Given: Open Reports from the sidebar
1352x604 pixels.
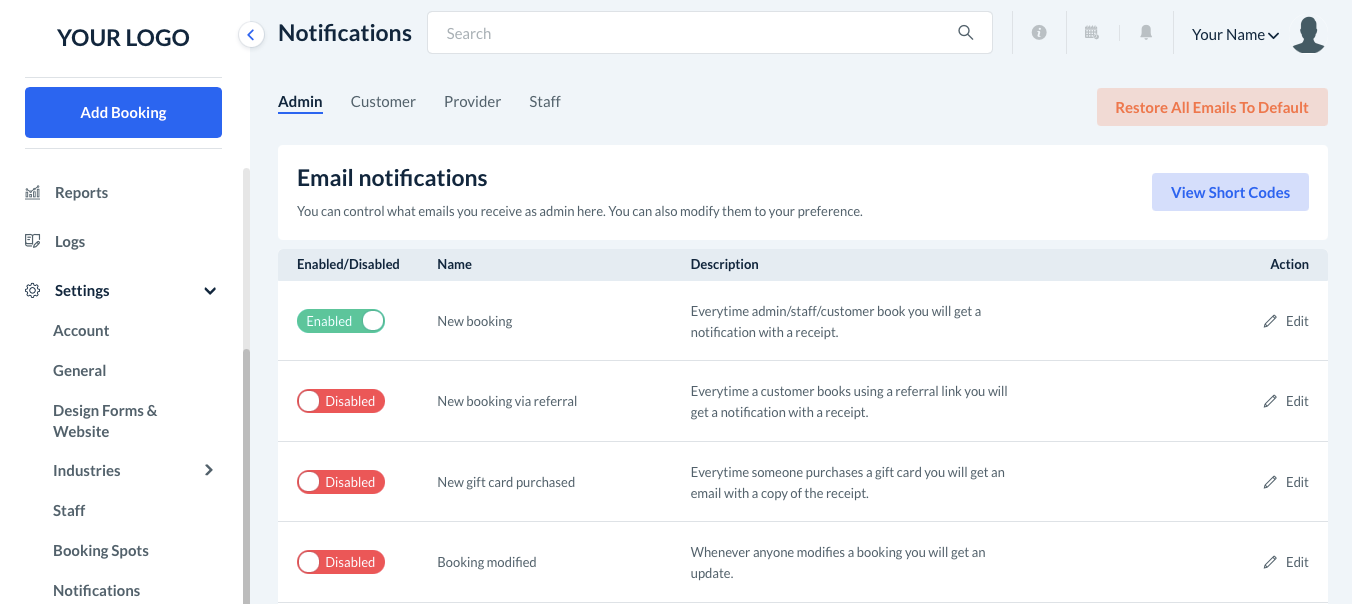Looking at the screenshot, I should coord(81,192).
